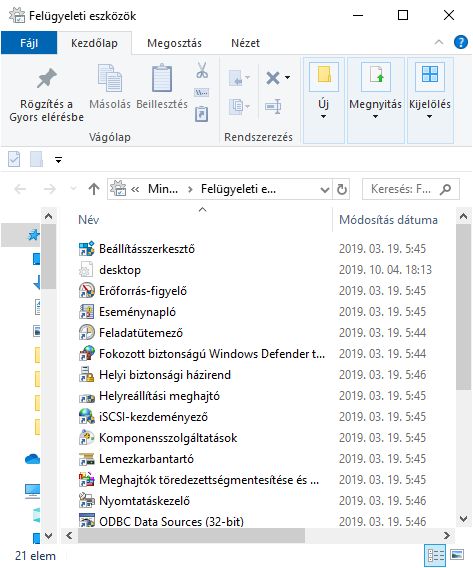
Task: Click the properties checkmark icon in quick access toolbar
Action: [x=14, y=159]
